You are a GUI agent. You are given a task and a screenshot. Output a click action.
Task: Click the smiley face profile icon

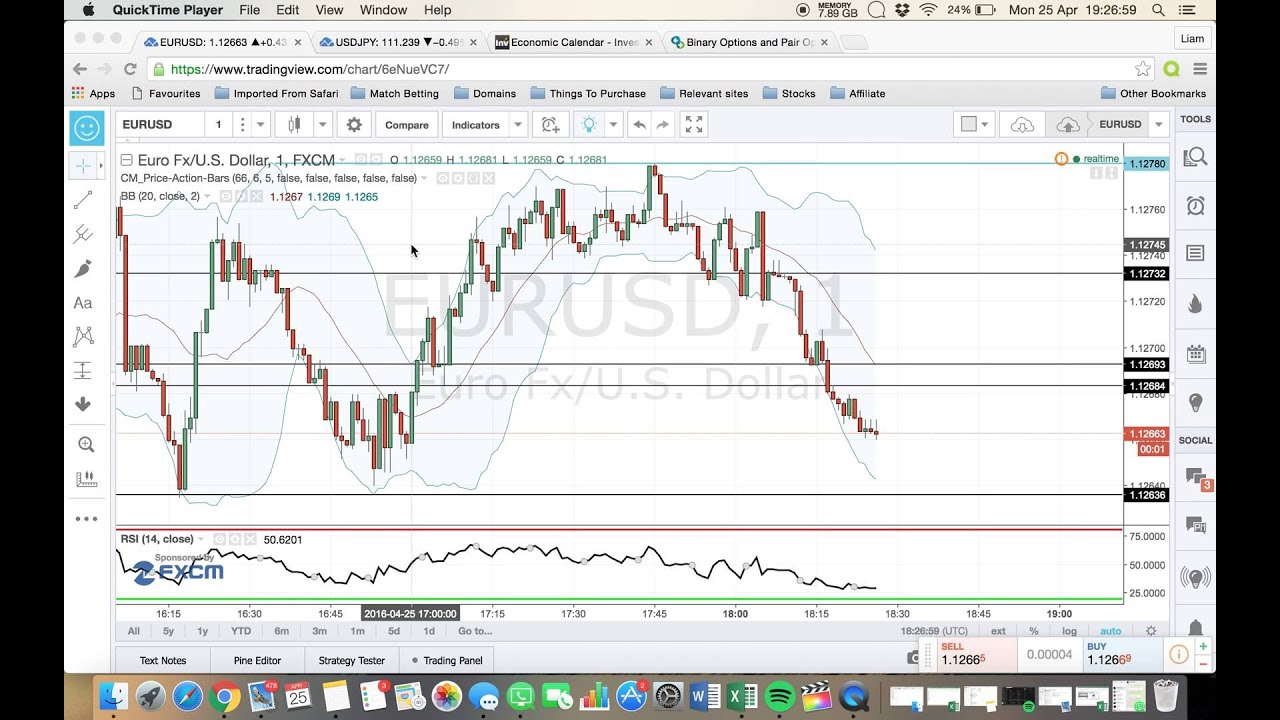coord(87,127)
